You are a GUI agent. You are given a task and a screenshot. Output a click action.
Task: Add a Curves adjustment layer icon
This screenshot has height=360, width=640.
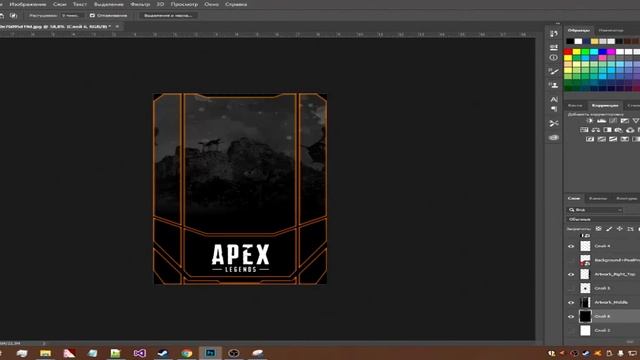coord(613,121)
